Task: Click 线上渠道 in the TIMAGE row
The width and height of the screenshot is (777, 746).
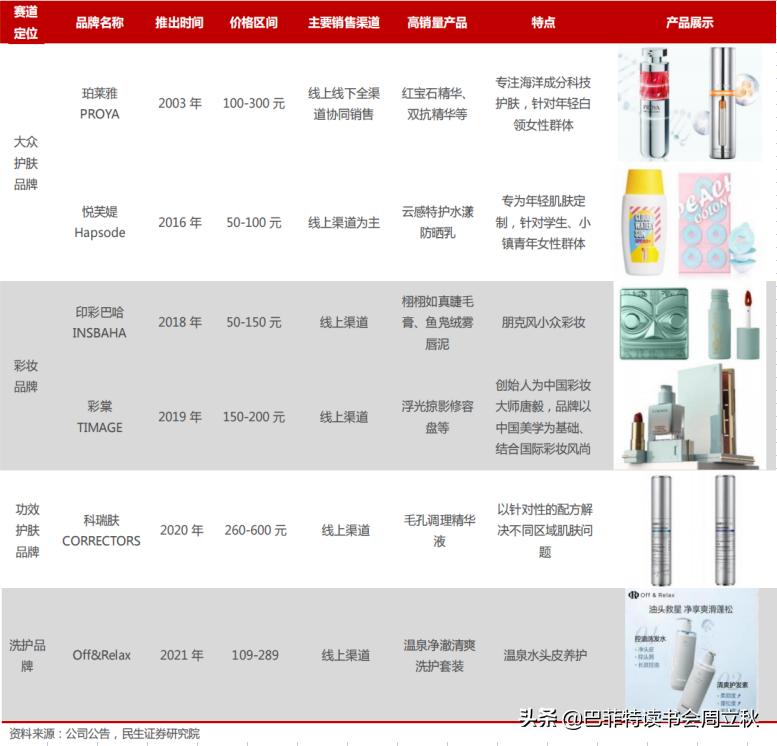Action: [344, 417]
